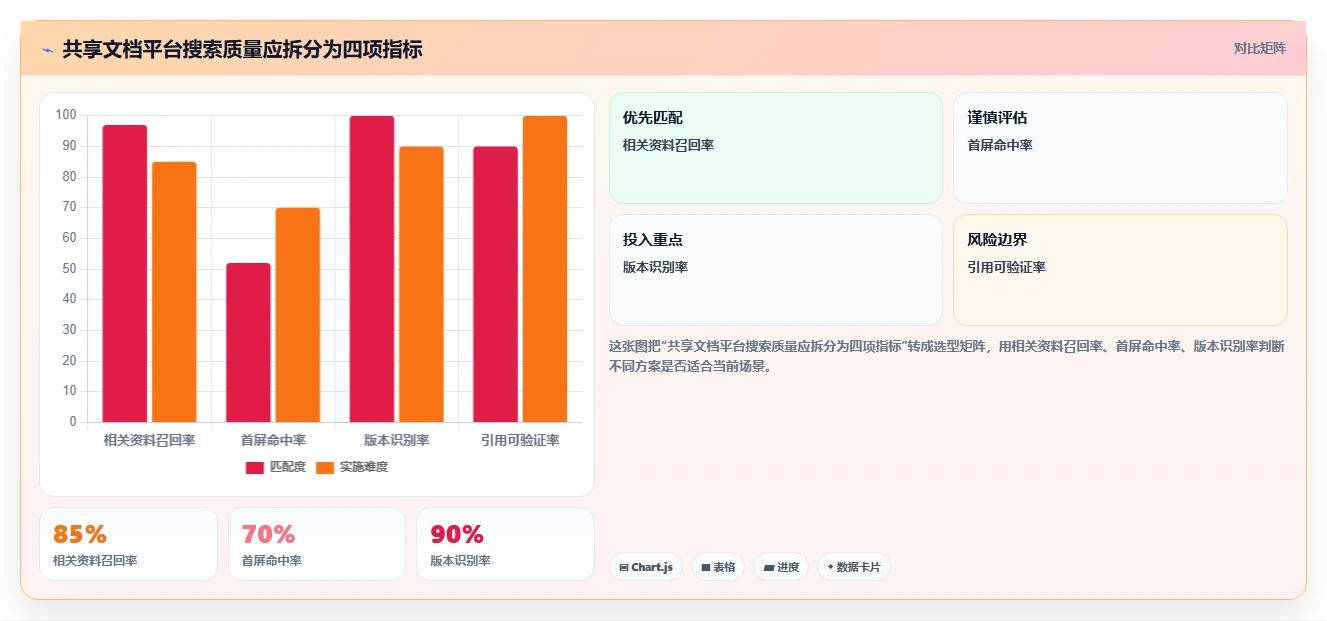Select the 进度 tag chip
The width and height of the screenshot is (1327, 621).
pos(781,567)
